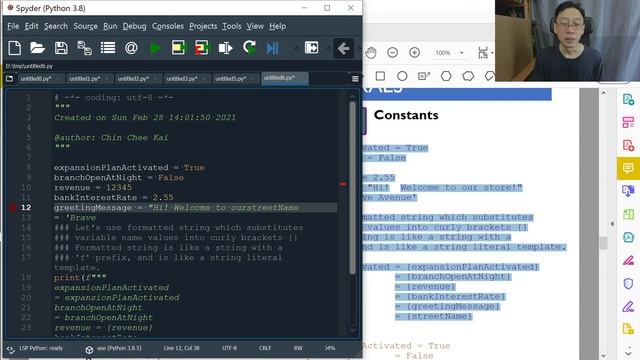Open the Consoles menu
The height and width of the screenshot is (360, 640).
[x=168, y=26]
